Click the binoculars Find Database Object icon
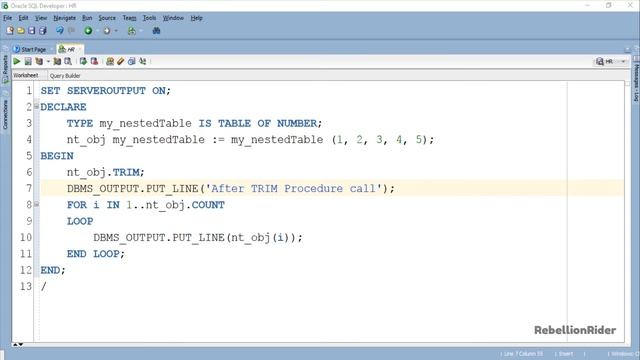 click(156, 31)
